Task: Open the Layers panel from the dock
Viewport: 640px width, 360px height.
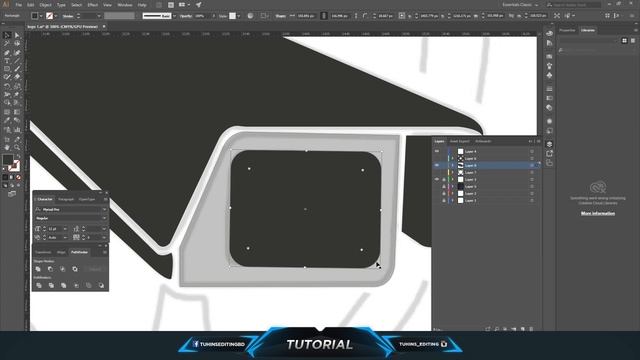Action: [549, 144]
